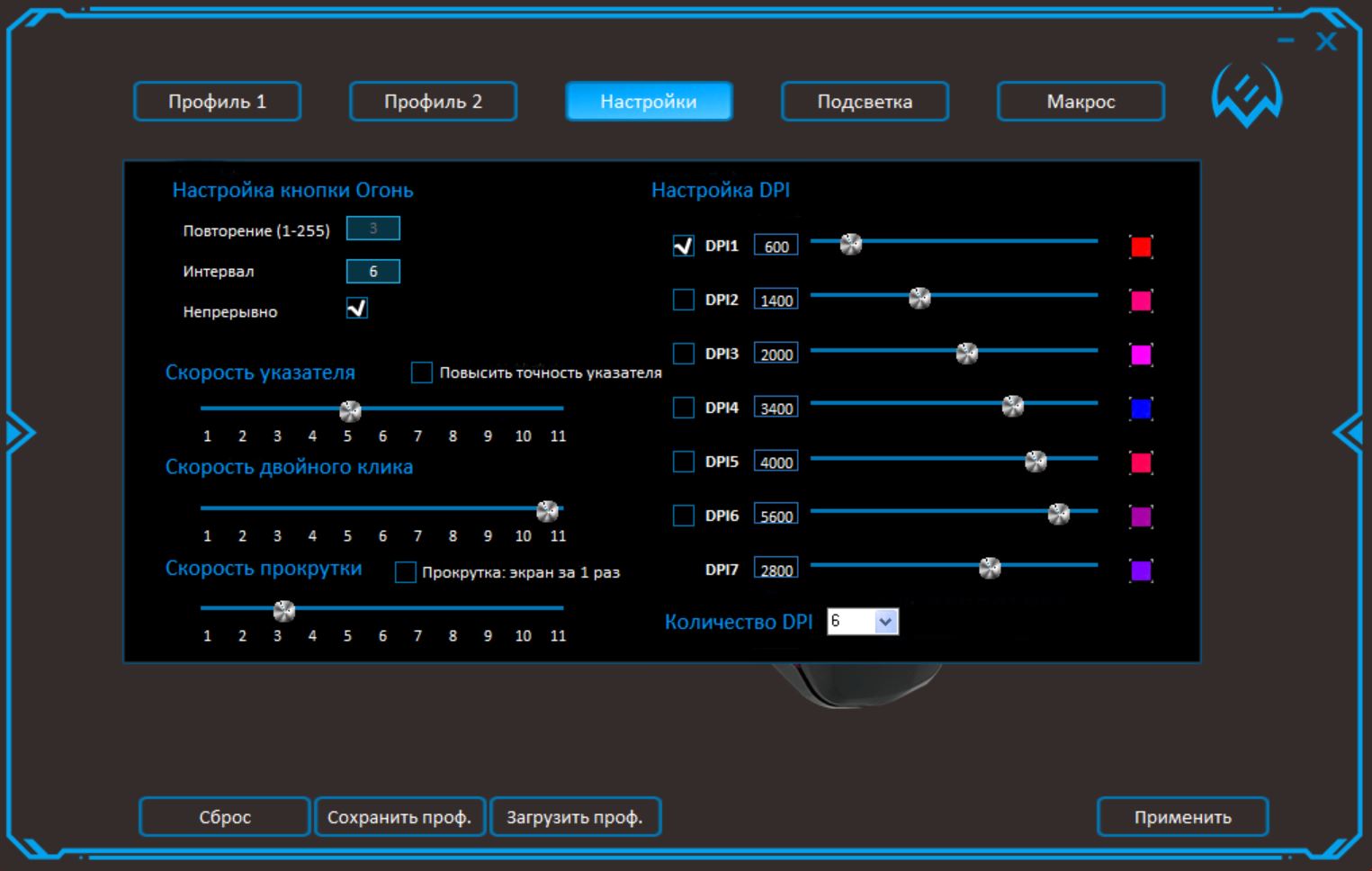Click Загрузить проф. button
The width and height of the screenshot is (1372, 871).
click(x=575, y=817)
